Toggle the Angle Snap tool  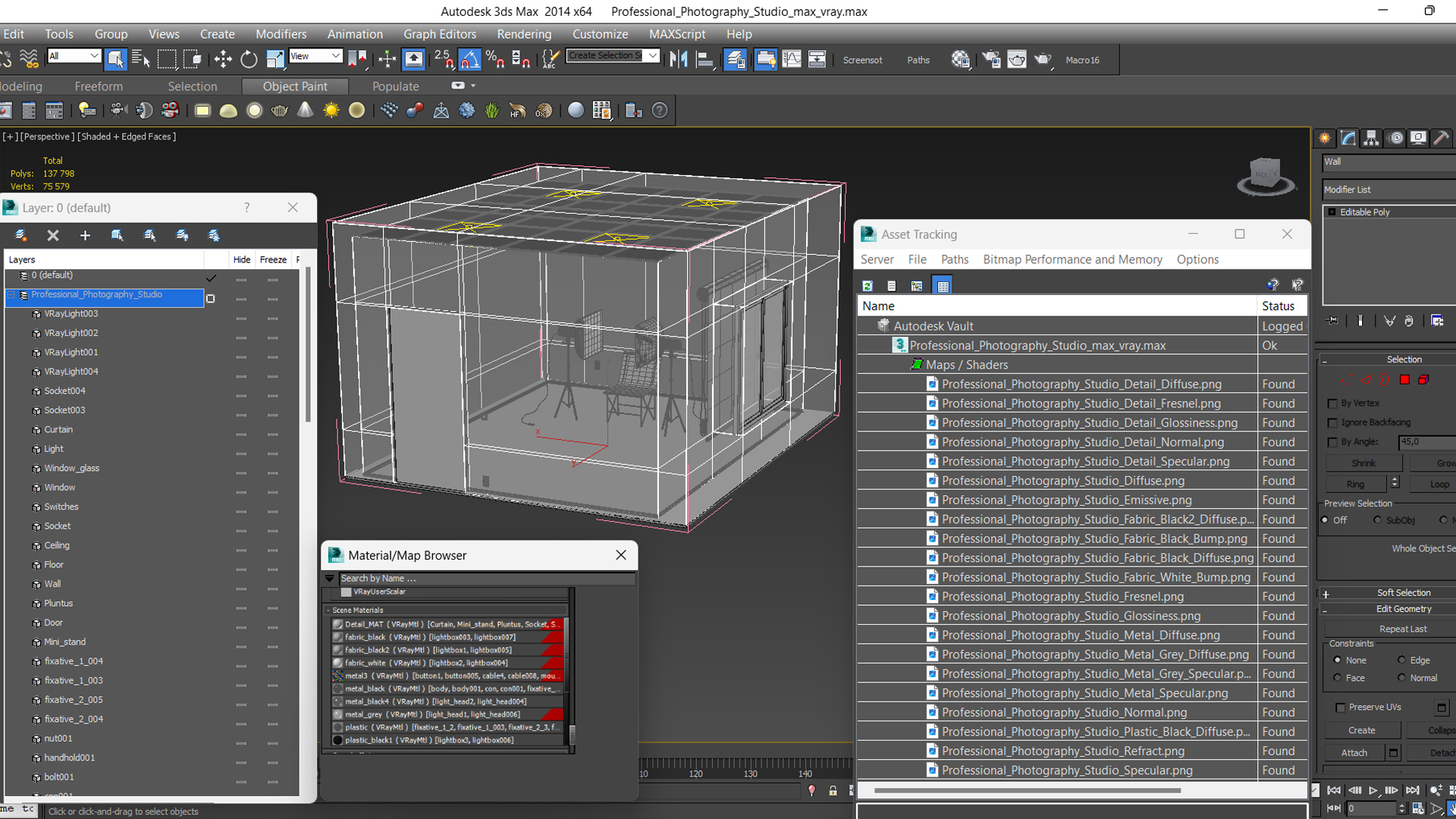469,59
